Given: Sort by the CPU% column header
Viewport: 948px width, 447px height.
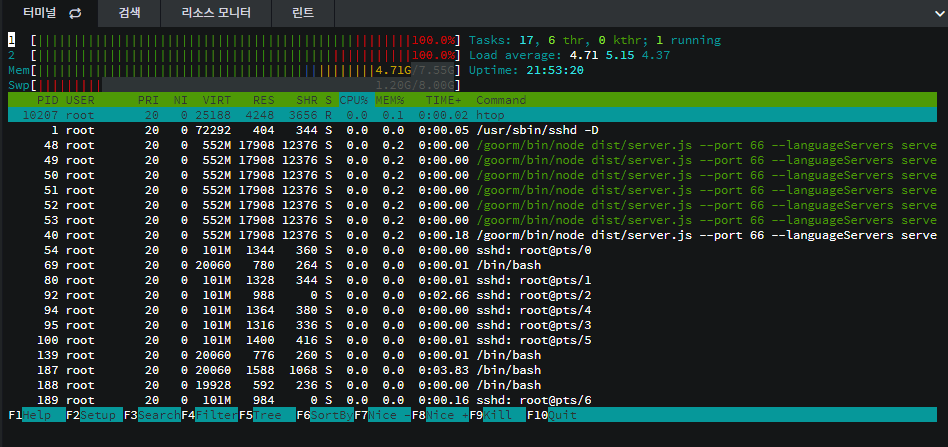Looking at the screenshot, I should 354,100.
